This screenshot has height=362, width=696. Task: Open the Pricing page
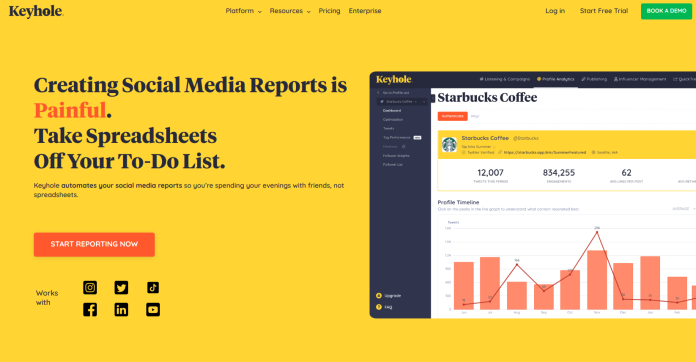pos(329,11)
